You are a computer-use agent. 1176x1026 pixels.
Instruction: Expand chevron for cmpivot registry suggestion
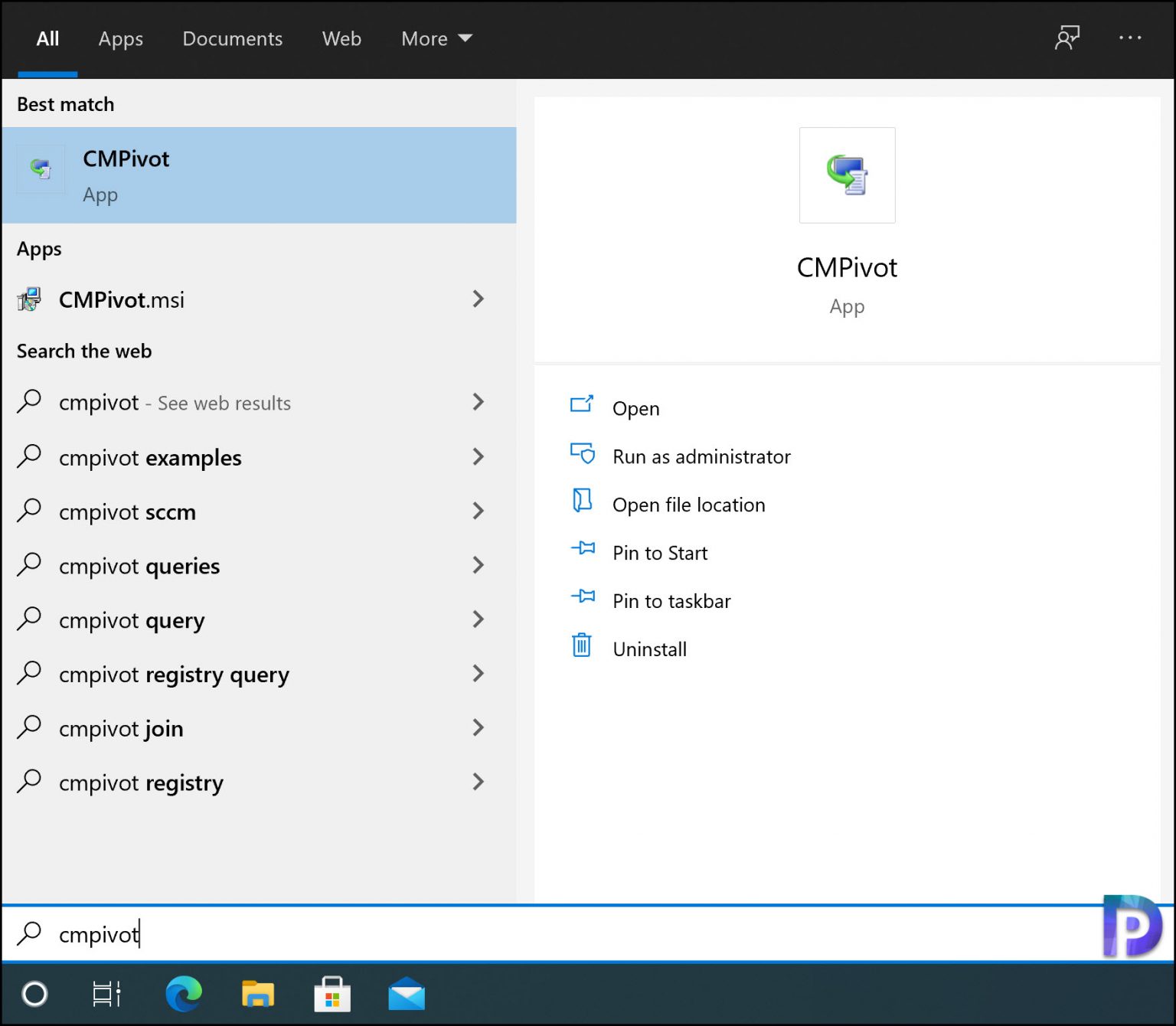pos(479,783)
